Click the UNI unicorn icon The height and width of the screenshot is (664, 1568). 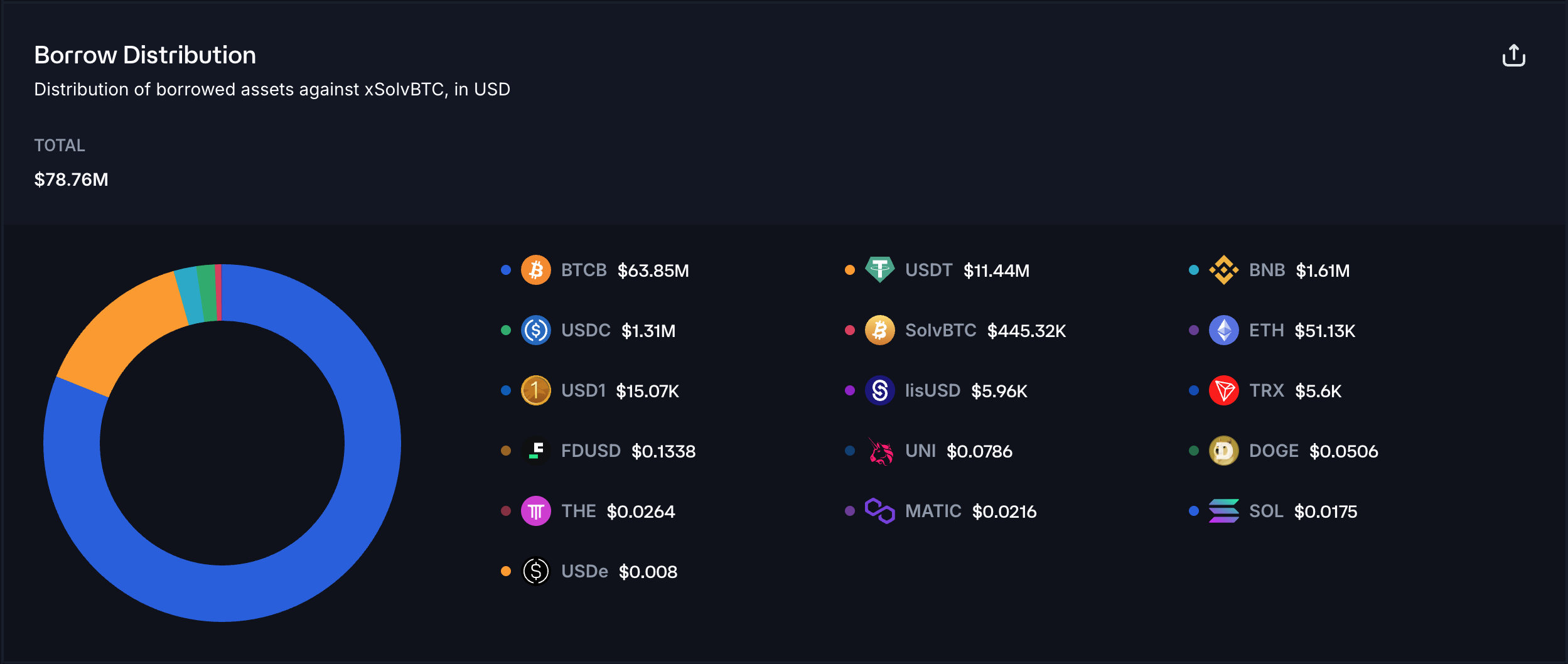point(879,451)
